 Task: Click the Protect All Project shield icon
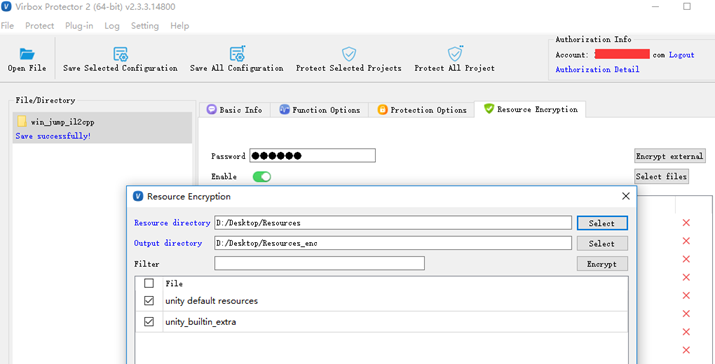tap(455, 54)
